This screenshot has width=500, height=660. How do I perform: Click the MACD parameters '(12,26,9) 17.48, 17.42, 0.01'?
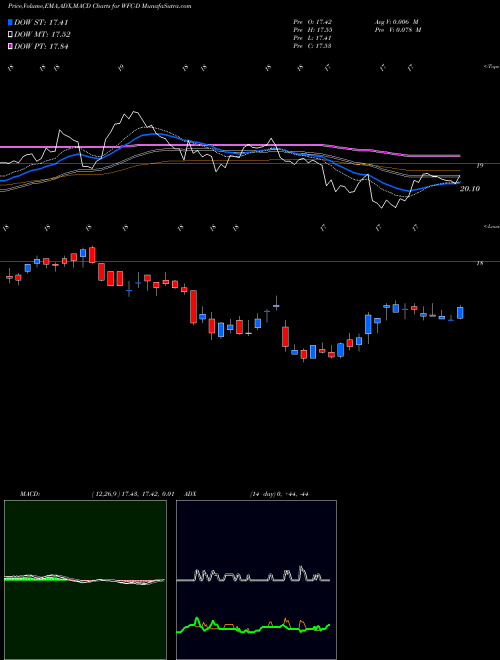(x=133, y=494)
